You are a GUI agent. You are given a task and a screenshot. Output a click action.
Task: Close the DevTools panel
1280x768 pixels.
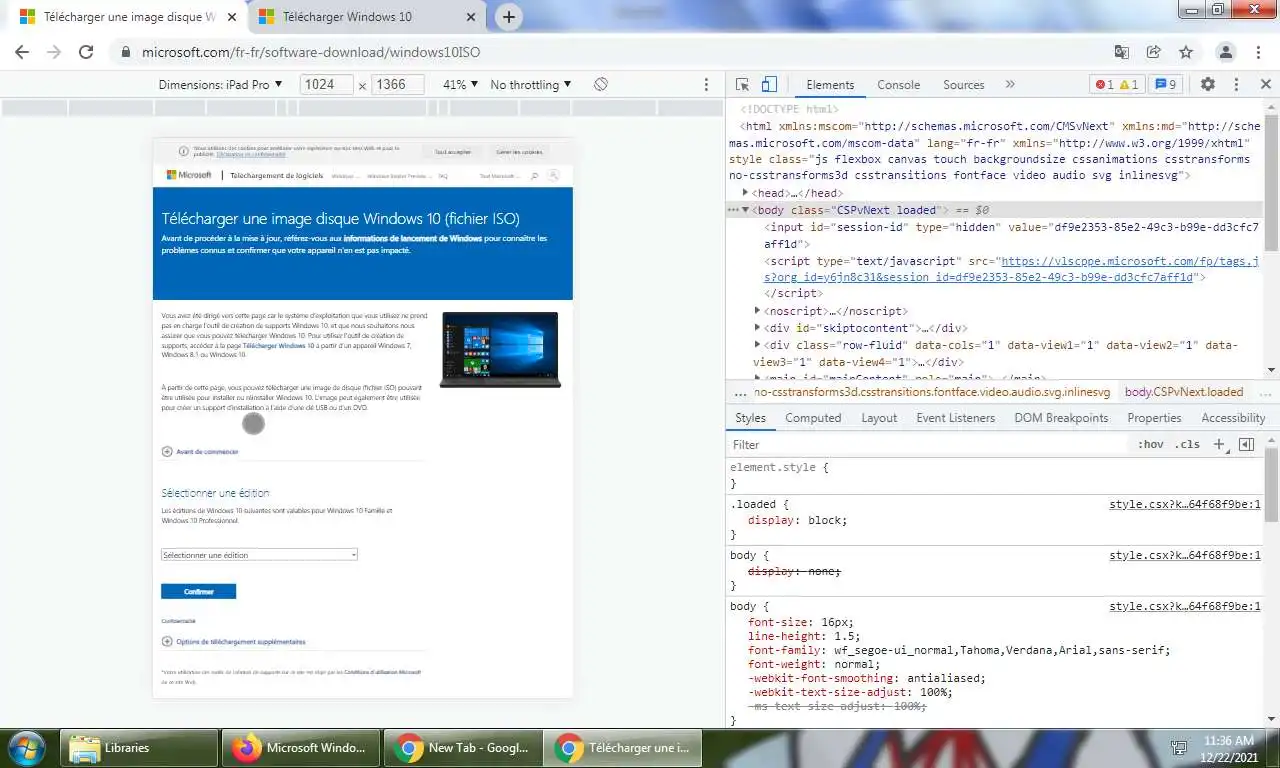(1265, 85)
